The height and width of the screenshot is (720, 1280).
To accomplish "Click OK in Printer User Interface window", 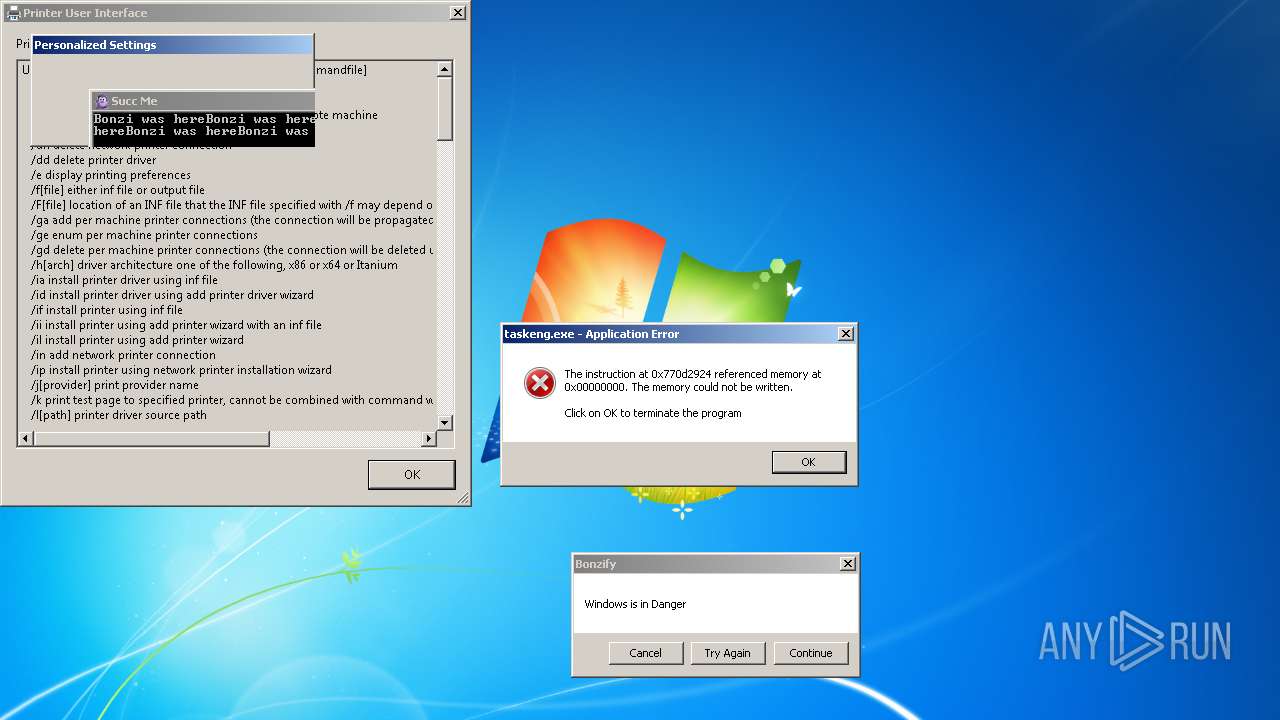I will tap(411, 474).
